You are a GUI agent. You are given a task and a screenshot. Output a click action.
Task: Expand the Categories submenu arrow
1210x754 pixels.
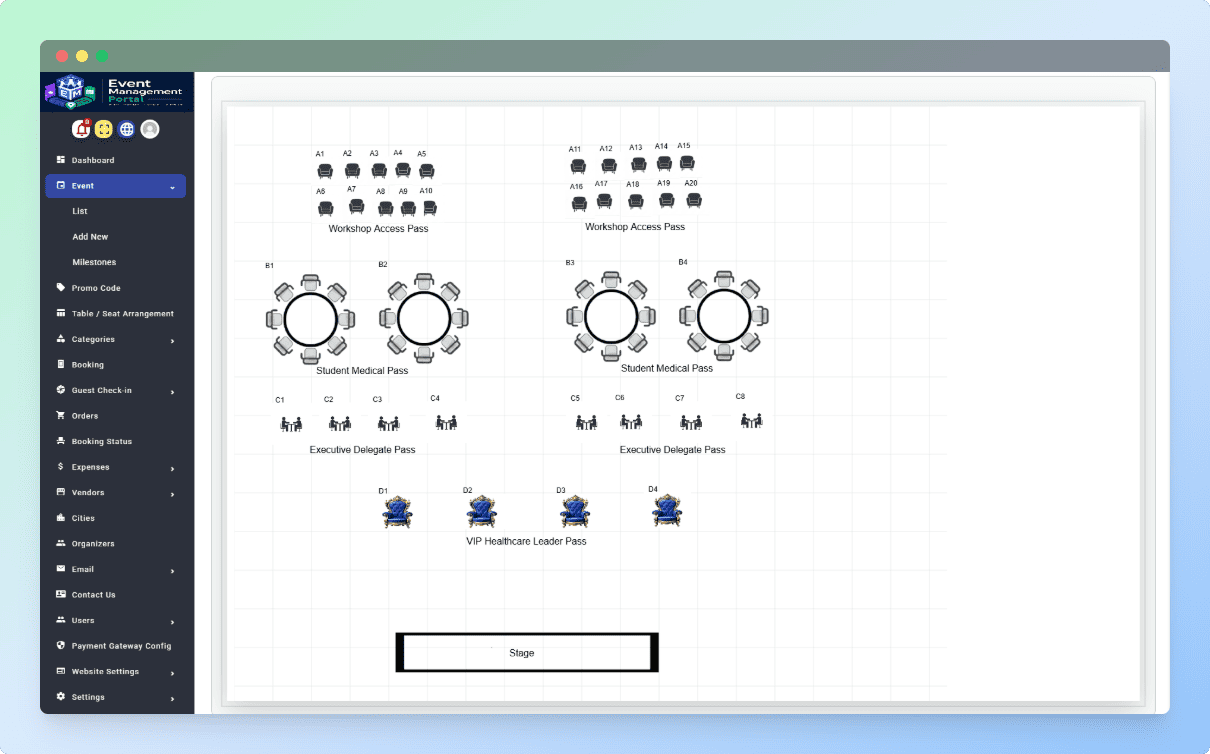click(x=172, y=340)
